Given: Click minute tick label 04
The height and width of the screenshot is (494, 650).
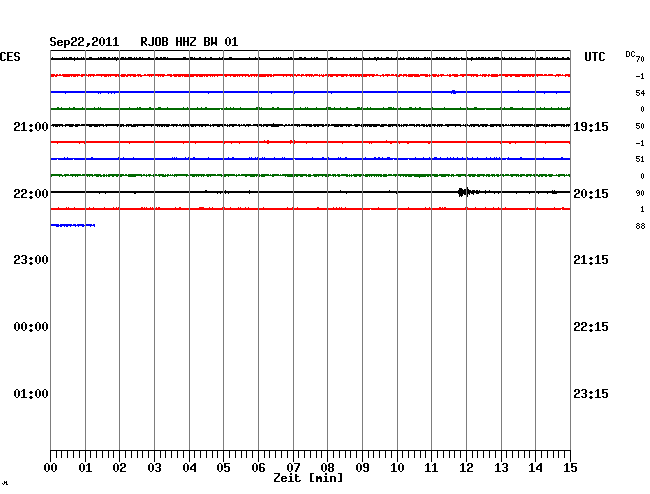Looking at the screenshot, I should point(189,468).
